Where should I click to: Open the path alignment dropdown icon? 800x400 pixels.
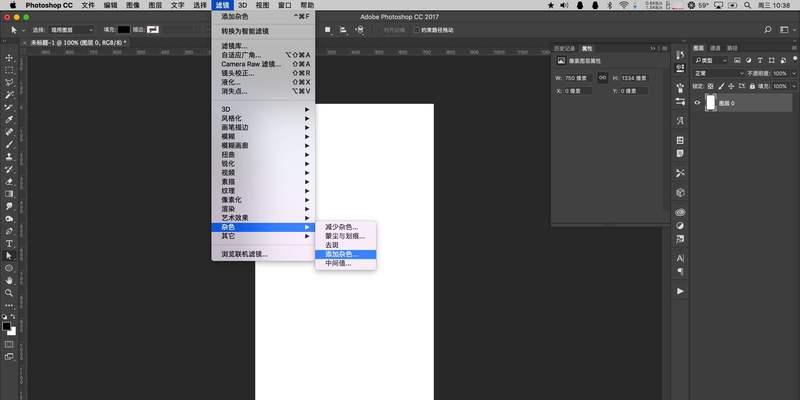click(x=343, y=30)
